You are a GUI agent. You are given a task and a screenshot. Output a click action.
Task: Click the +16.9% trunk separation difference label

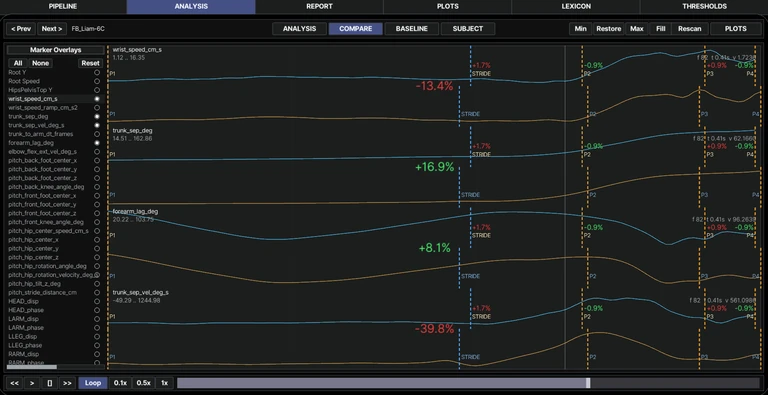(434, 167)
